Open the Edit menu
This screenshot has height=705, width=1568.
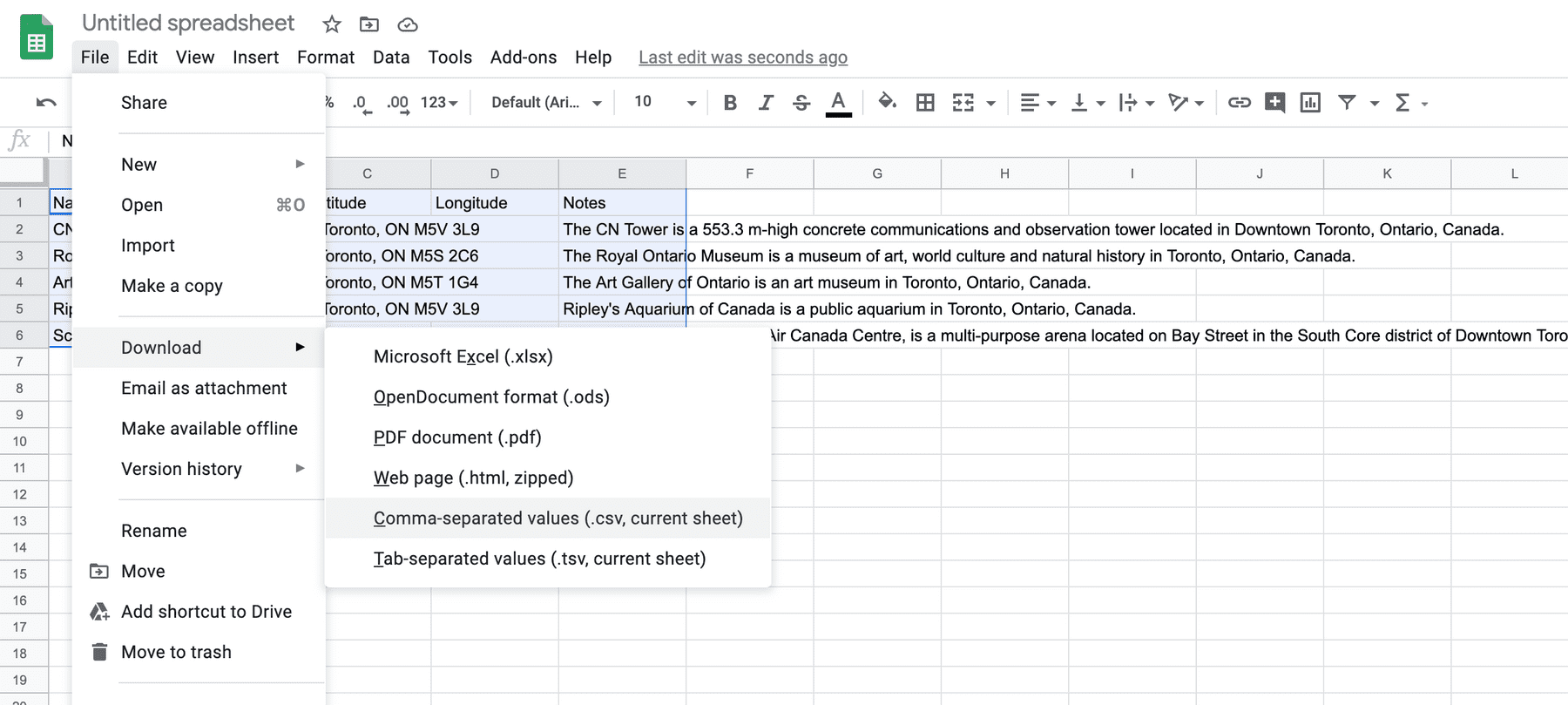coord(142,58)
